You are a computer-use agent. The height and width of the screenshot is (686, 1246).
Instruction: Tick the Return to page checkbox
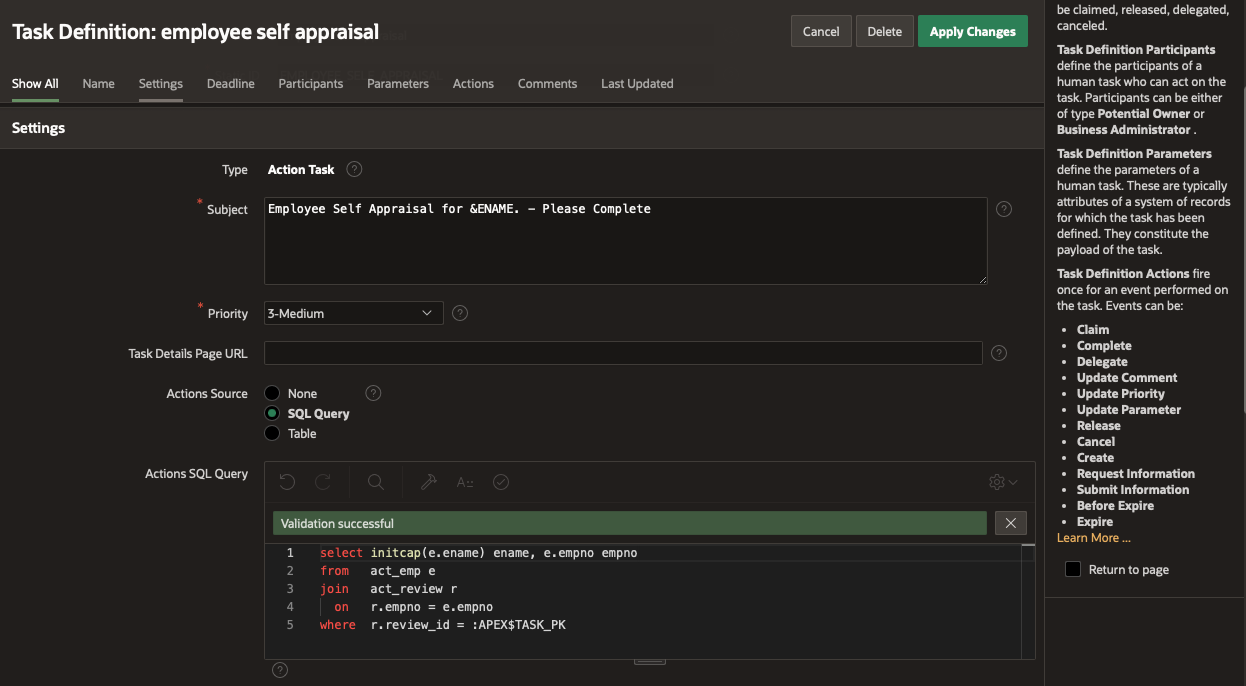(1073, 569)
